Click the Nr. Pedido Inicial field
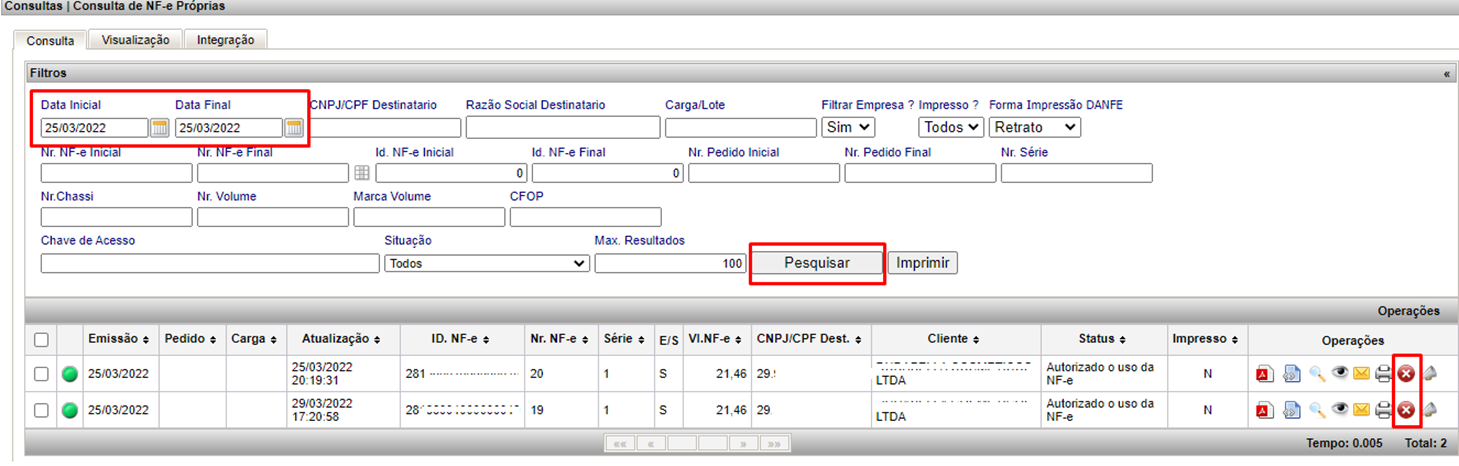 click(764, 173)
